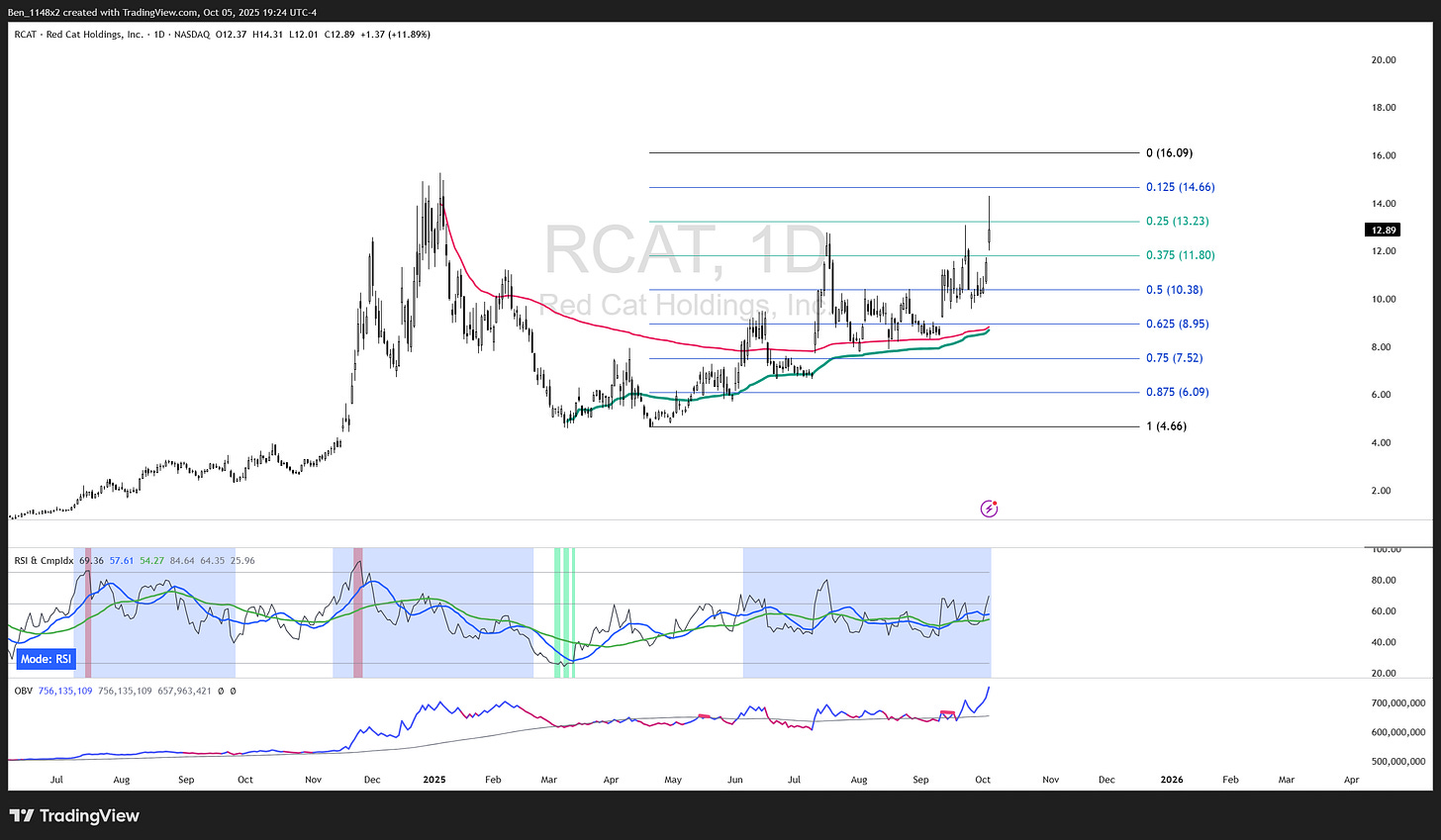Click the RSI legend value 25.96
1441x840 pixels.
(x=241, y=561)
